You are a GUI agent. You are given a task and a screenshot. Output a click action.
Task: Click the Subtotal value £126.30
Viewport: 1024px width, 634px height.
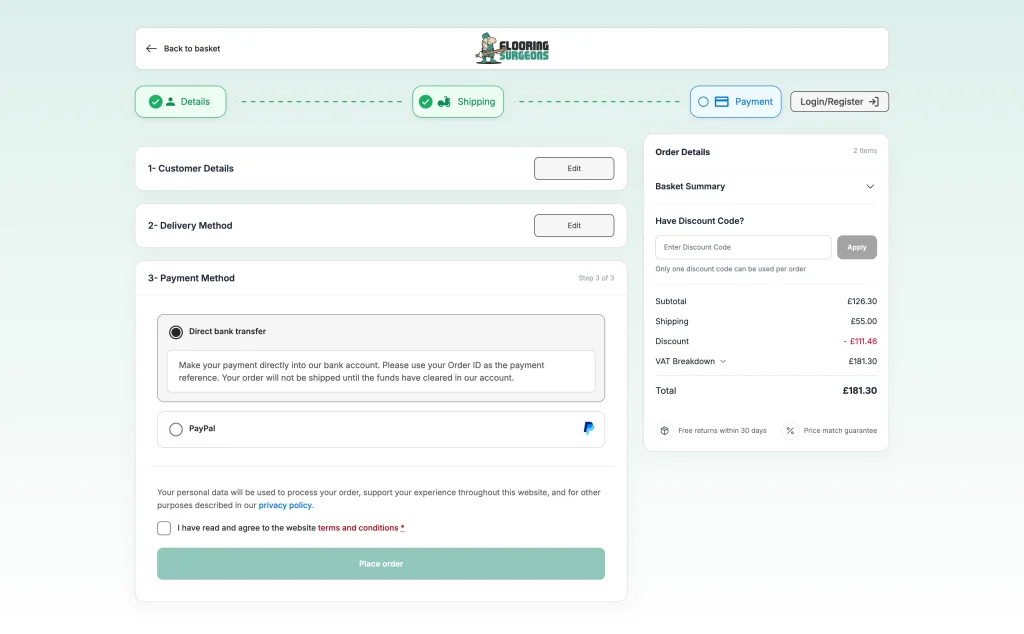pos(862,302)
